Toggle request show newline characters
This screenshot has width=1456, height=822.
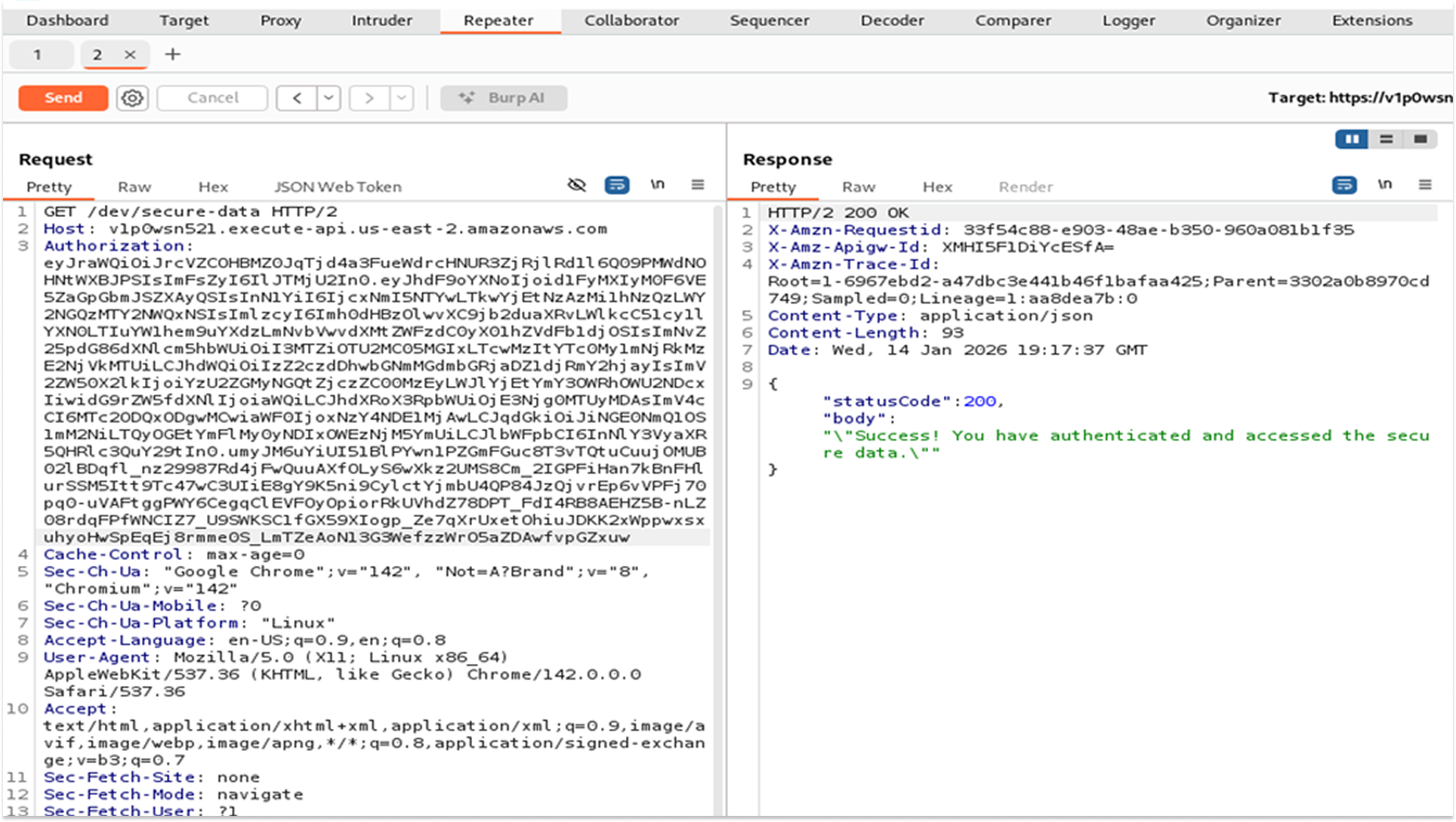pyautogui.click(x=657, y=184)
